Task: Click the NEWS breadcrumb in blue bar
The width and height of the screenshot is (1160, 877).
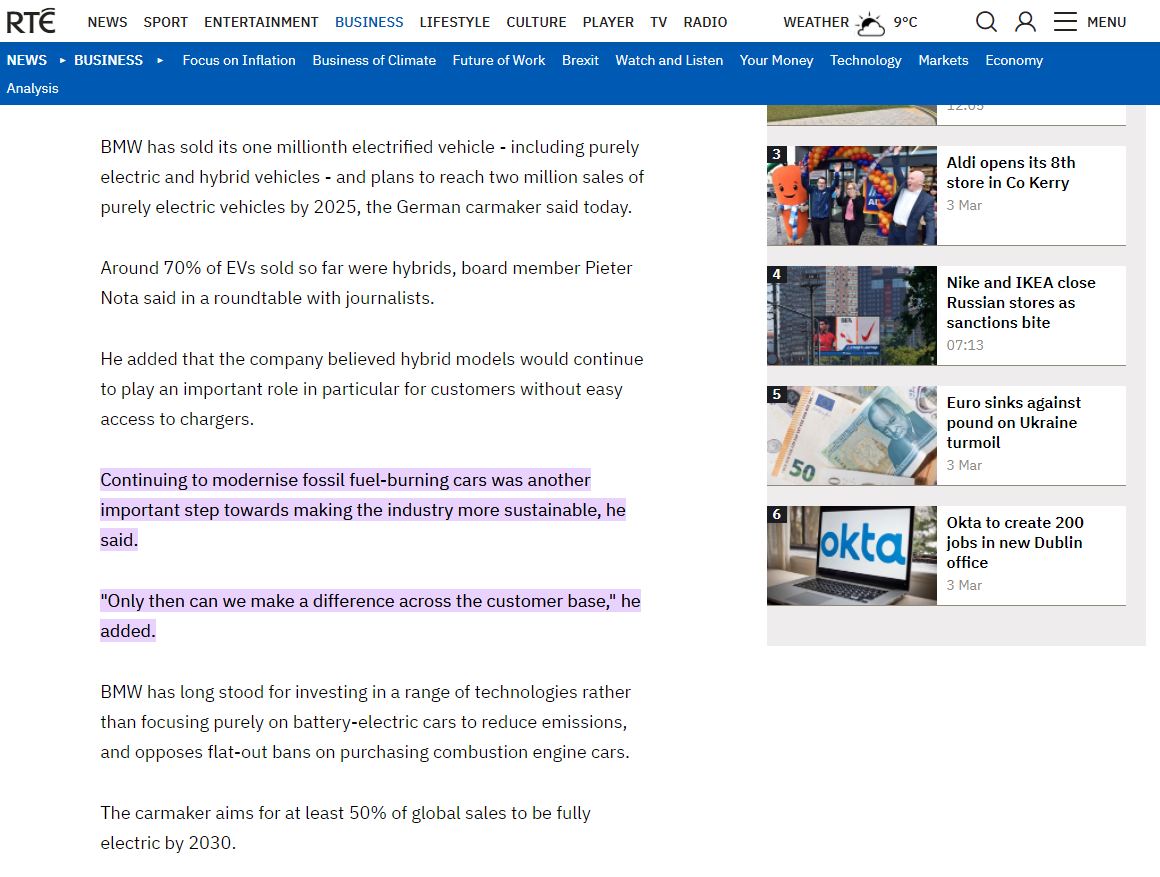Action: (x=27, y=60)
